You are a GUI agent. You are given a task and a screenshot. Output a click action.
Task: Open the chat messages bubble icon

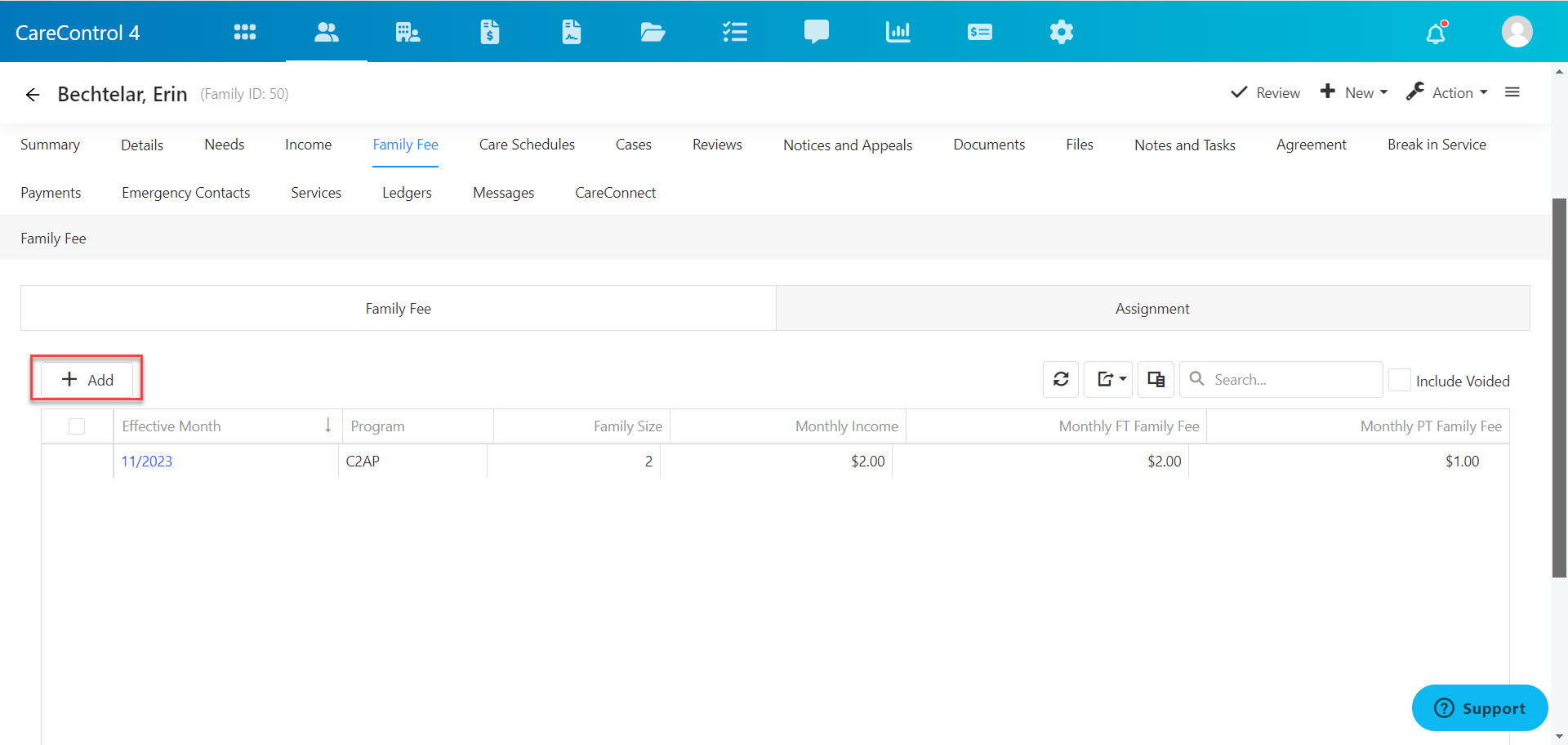click(x=816, y=32)
